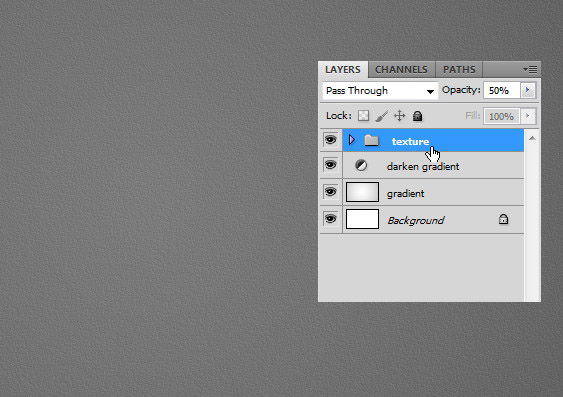Click the darken gradient adjustment layer icon
The image size is (563, 397).
pos(361,165)
